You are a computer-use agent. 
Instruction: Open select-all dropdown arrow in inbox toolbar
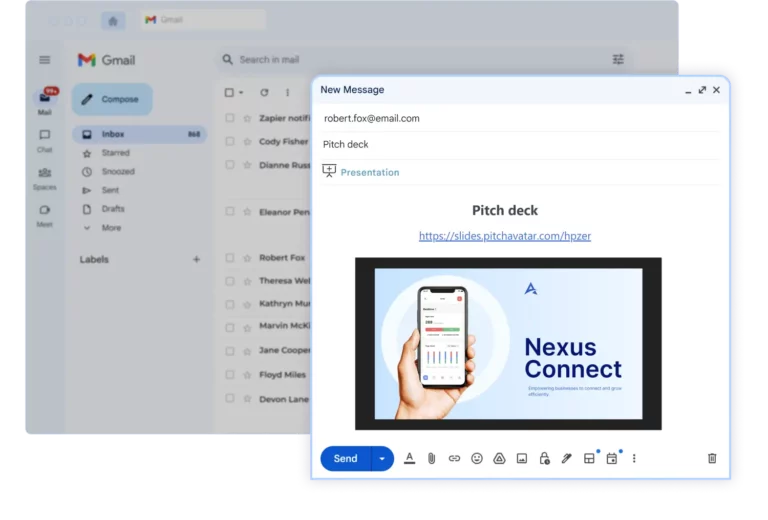pyautogui.click(x=241, y=92)
